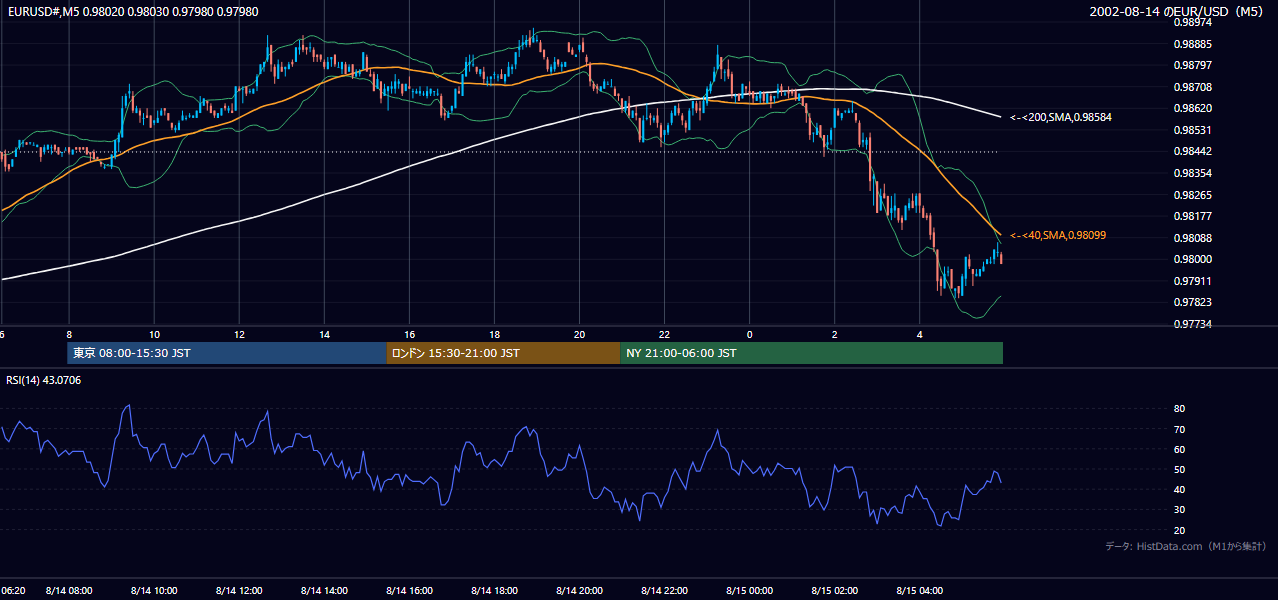Click the 8/15 00:00 time axis label
1278x600 pixels.
coord(749,591)
